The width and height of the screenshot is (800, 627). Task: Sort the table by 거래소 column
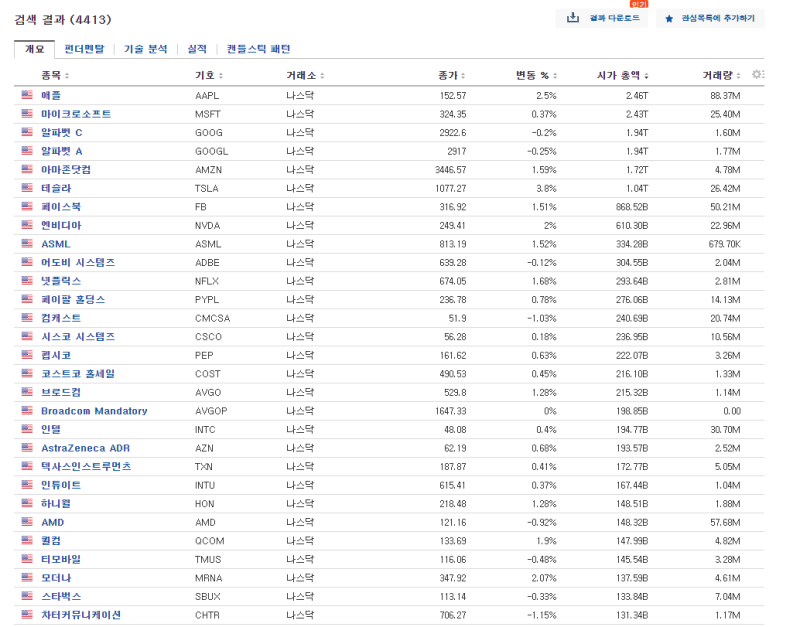coord(305,76)
